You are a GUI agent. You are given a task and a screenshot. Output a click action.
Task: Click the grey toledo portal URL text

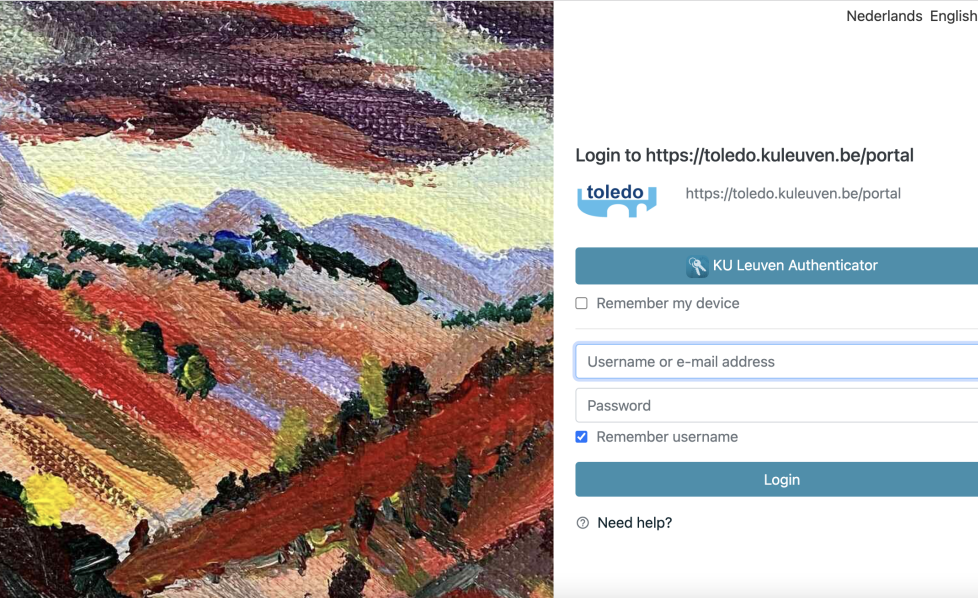(x=793, y=194)
